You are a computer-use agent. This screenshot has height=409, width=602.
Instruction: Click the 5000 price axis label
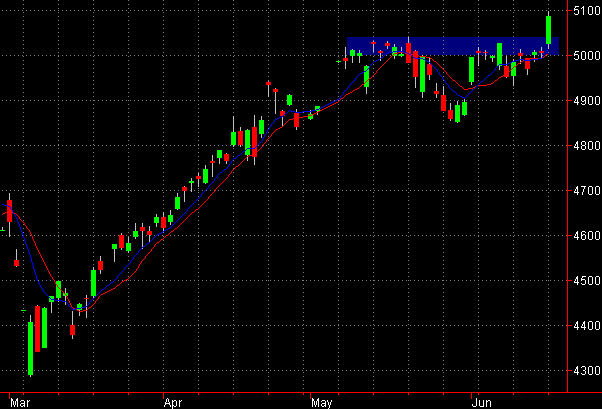coord(587,56)
